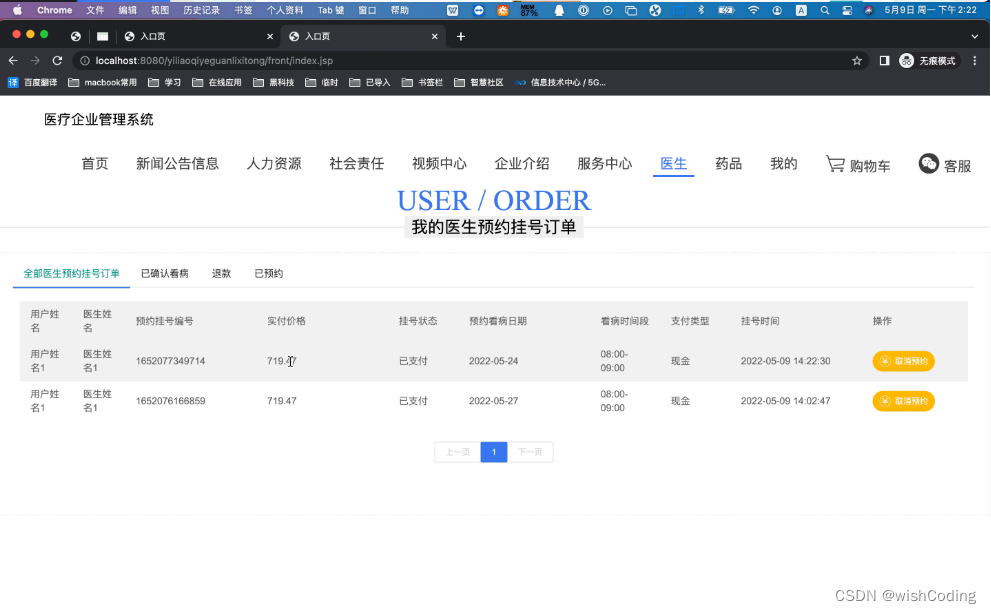
Task: Open Chrome's three-dot settings menu
Action: [975, 60]
